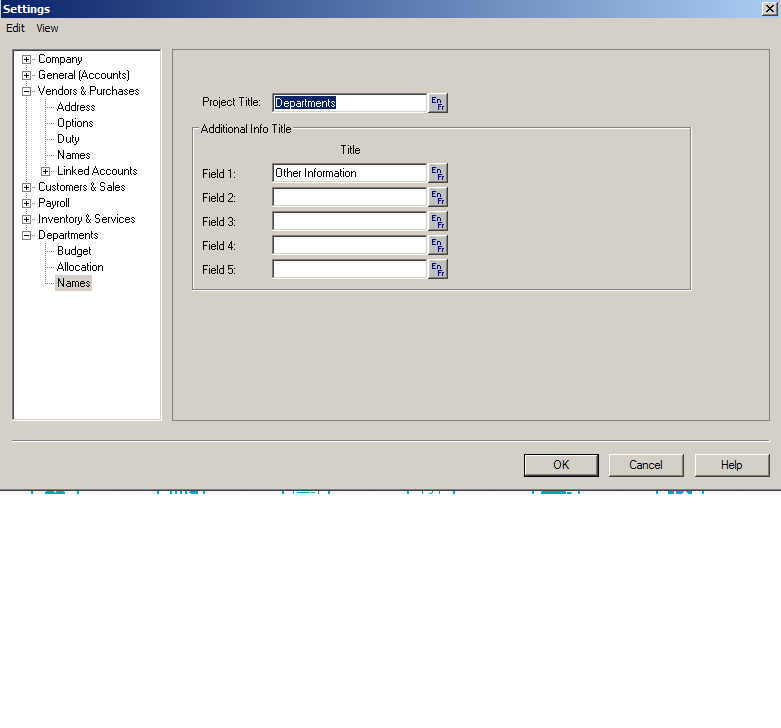Screen dimensions: 781x728
Task: Expand the General (Accounts) node
Action: 26,75
